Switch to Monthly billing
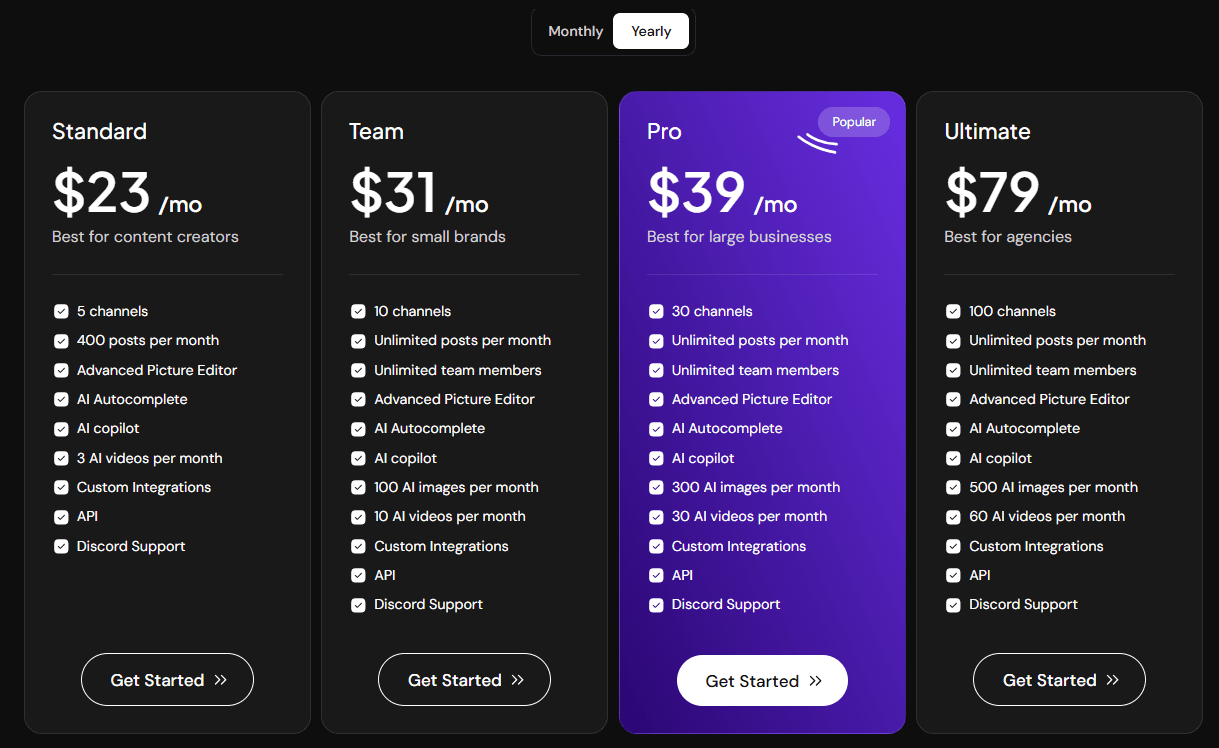 tap(575, 31)
